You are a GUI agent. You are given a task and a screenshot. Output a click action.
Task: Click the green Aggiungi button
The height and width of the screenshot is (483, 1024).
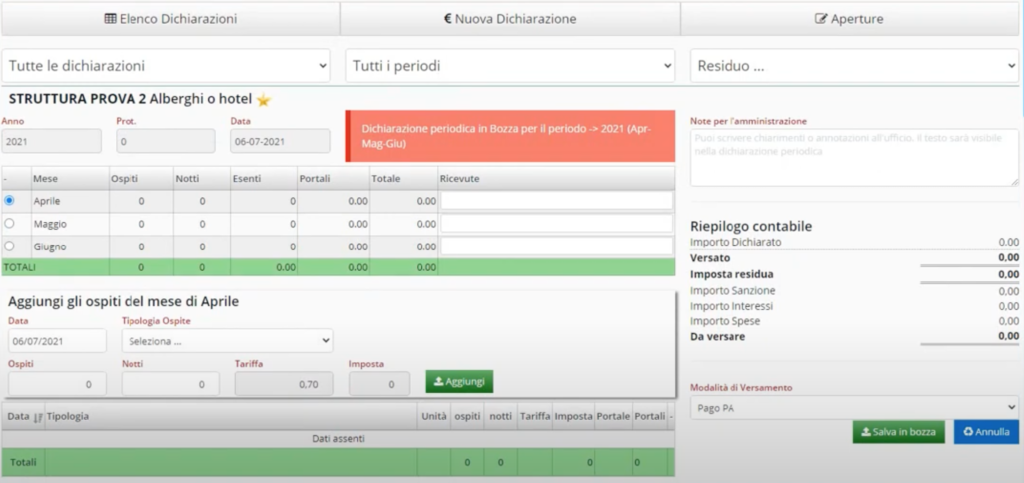pos(459,382)
